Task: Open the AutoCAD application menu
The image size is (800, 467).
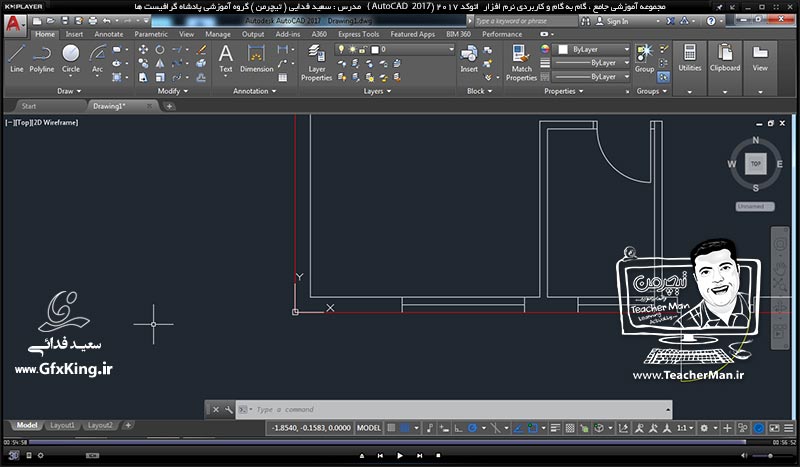Action: (14, 24)
